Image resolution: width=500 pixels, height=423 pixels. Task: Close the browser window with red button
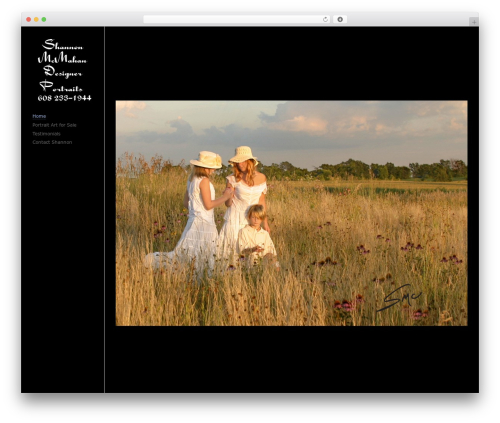tap(29, 19)
